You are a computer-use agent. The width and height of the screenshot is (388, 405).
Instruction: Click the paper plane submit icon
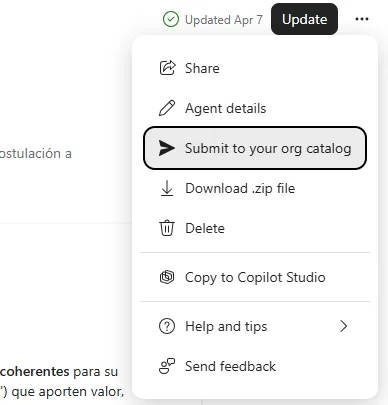tap(167, 148)
